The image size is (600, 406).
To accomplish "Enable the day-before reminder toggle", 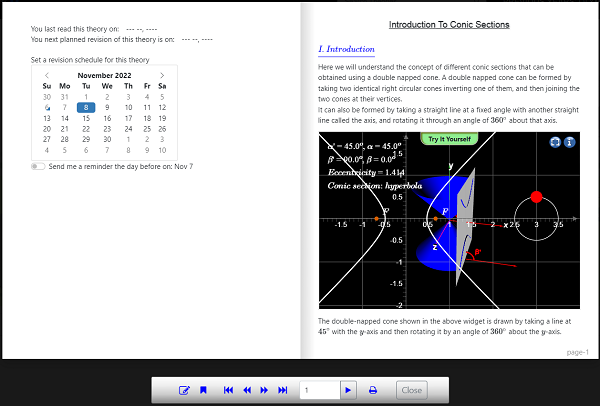I will [x=38, y=166].
